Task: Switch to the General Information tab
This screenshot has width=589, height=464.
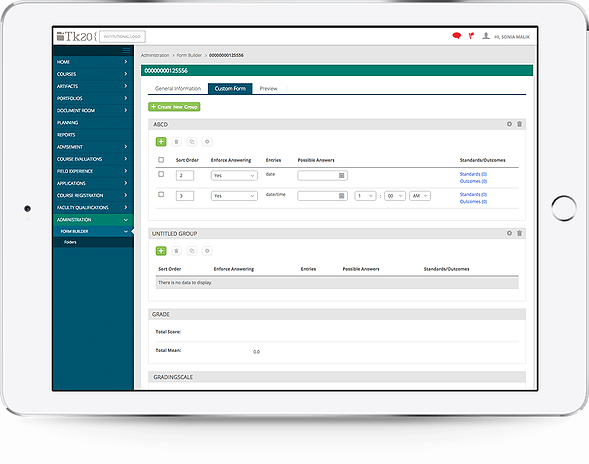Action: tap(178, 89)
